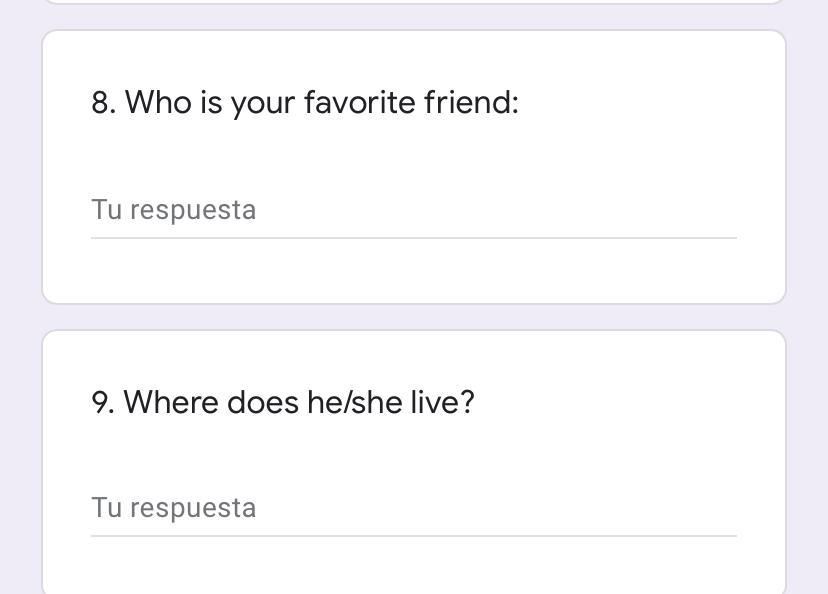Click the number "9." of the question label
828x594 pixels.
click(x=103, y=402)
